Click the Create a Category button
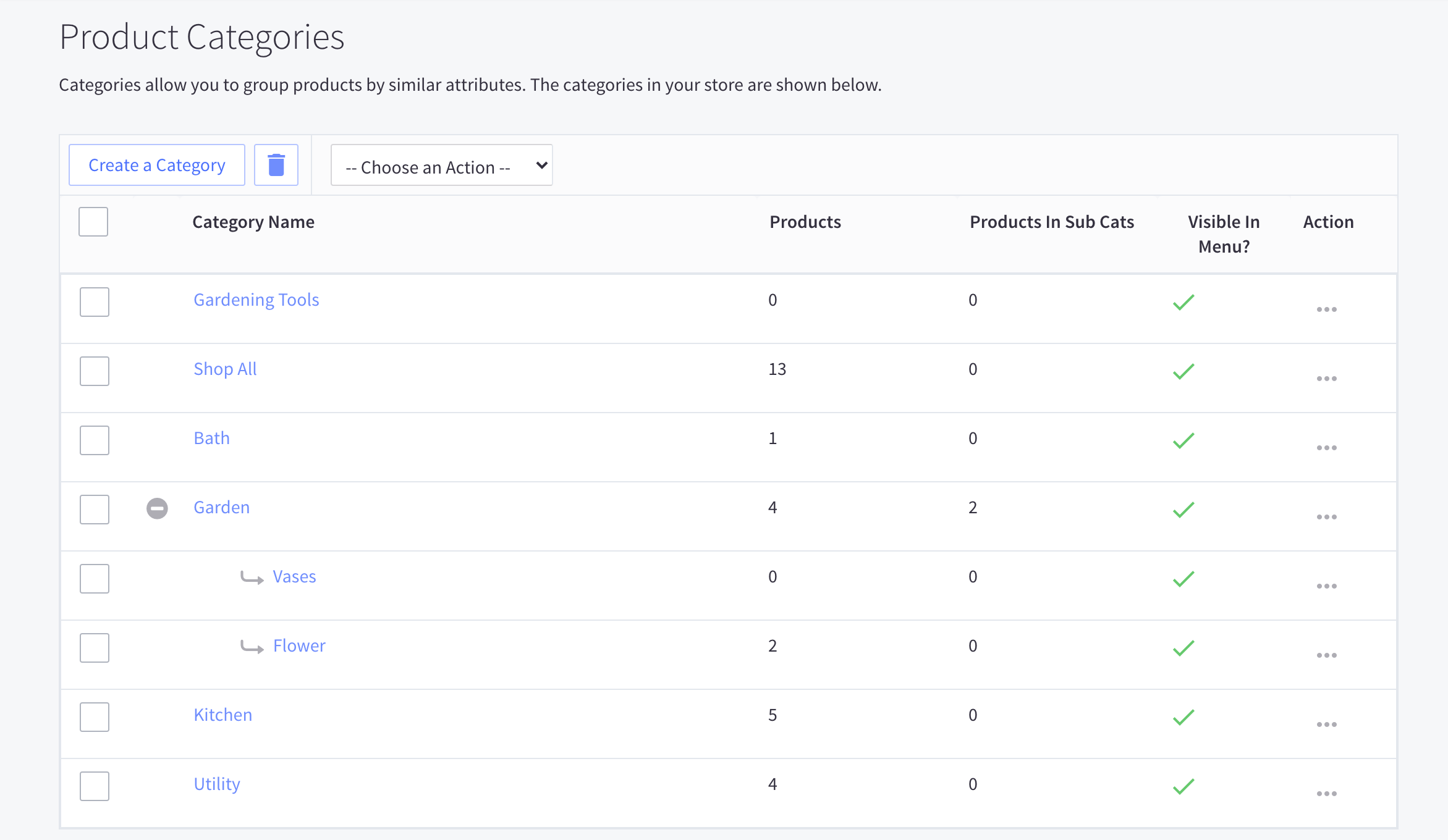 click(157, 165)
